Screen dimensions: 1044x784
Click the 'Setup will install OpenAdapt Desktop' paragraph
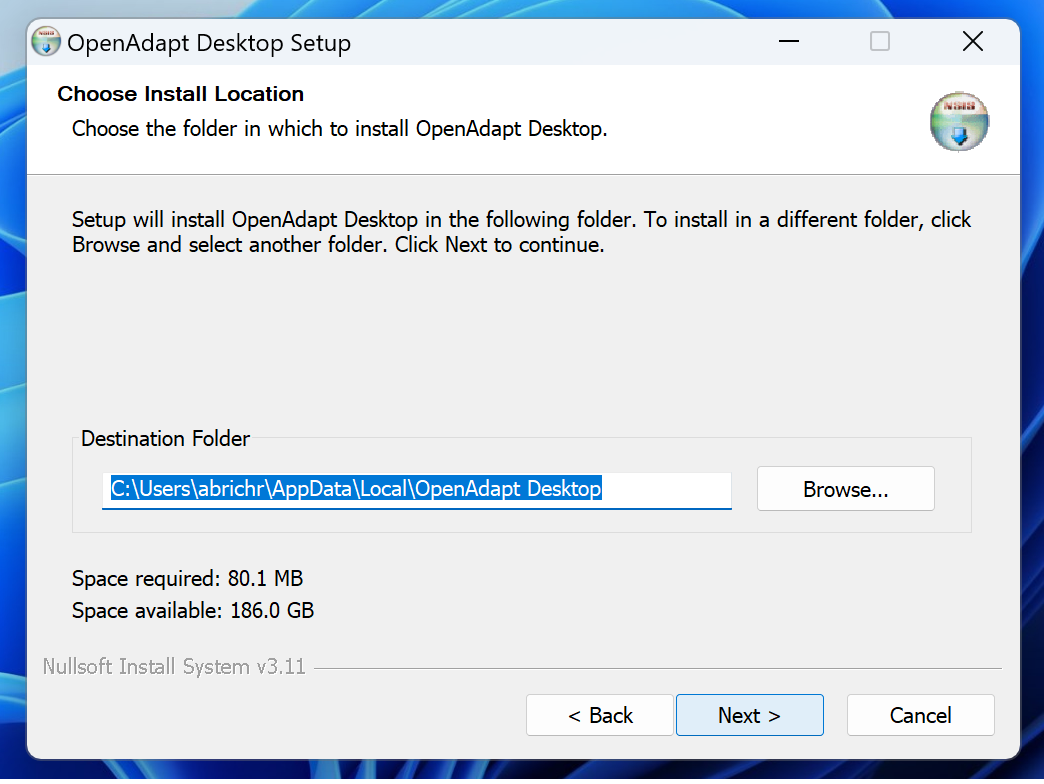[x=521, y=232]
